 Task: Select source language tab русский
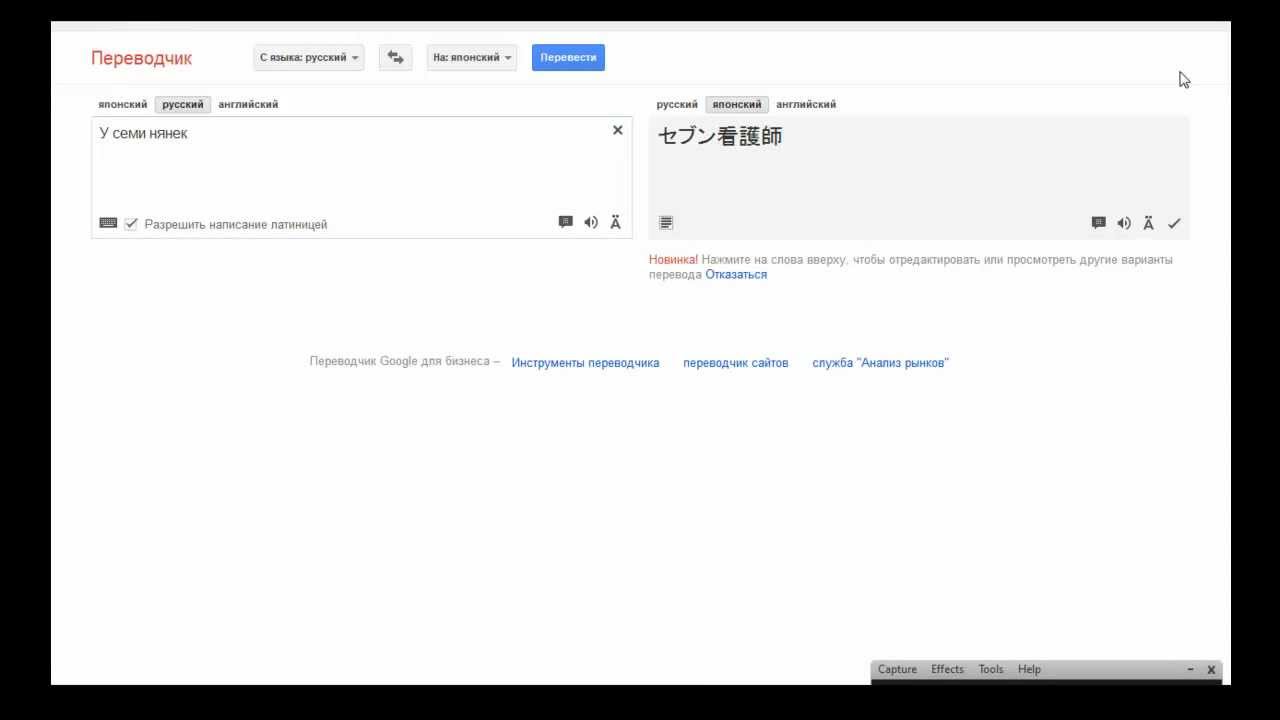point(183,104)
